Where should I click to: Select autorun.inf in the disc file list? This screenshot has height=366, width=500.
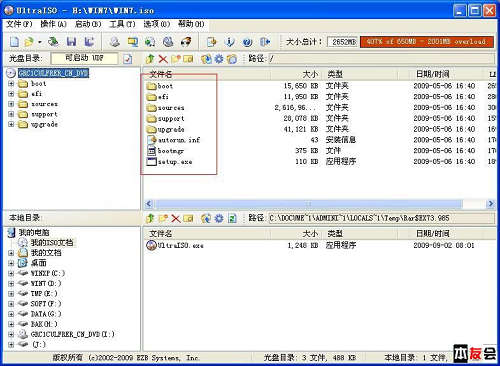(x=173, y=140)
